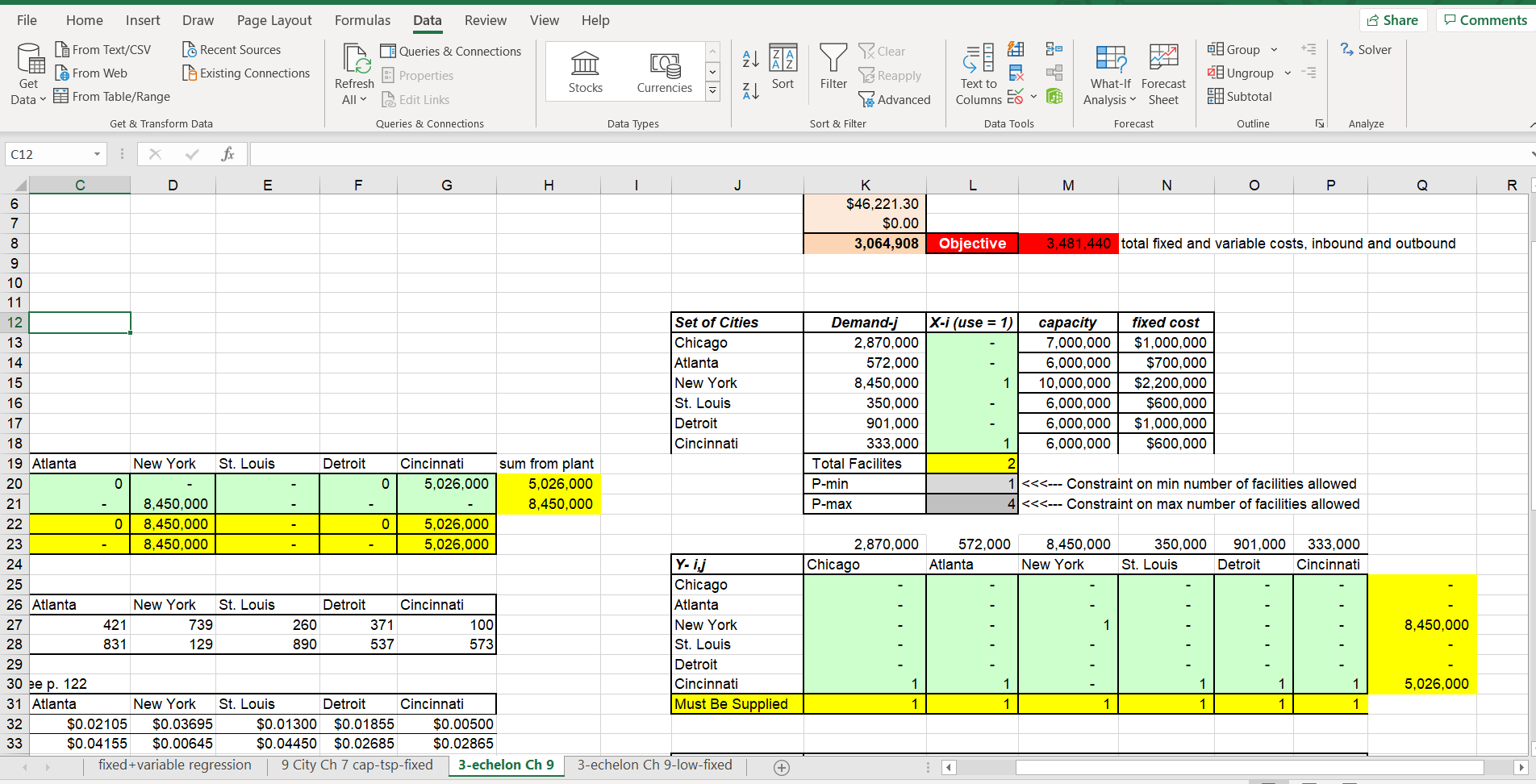Expand the Group dropdown arrow
Screen dimensions: 1536x784
(1275, 50)
